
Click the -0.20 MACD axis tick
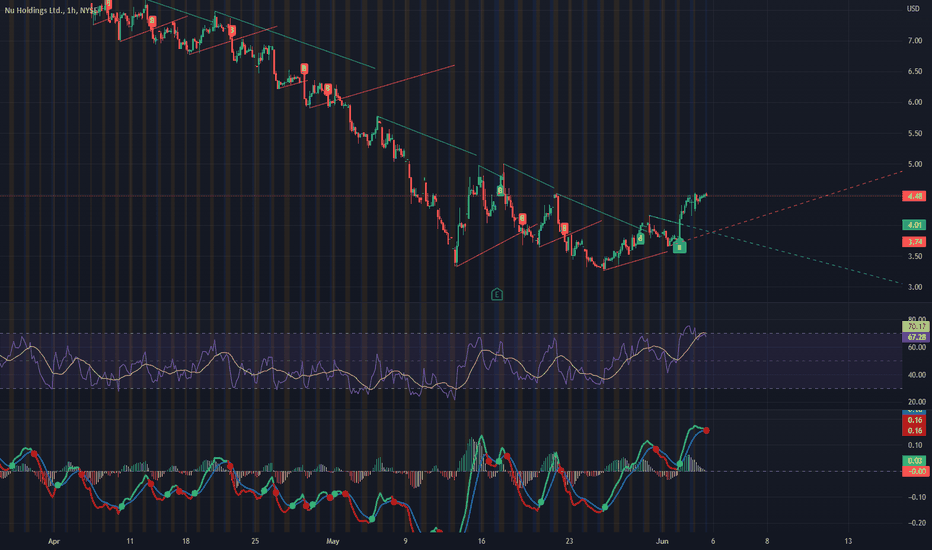click(x=917, y=523)
